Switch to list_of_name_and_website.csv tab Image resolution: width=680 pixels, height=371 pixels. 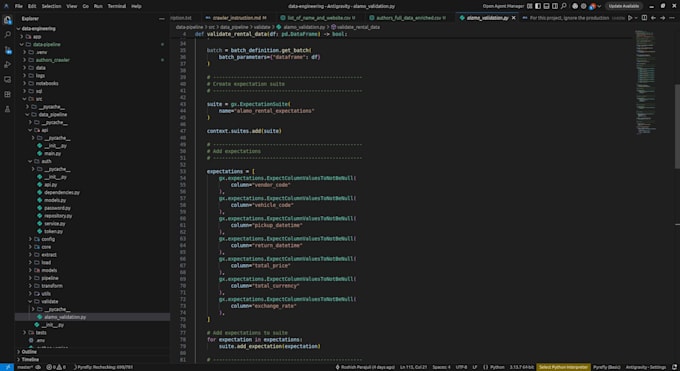pos(318,18)
